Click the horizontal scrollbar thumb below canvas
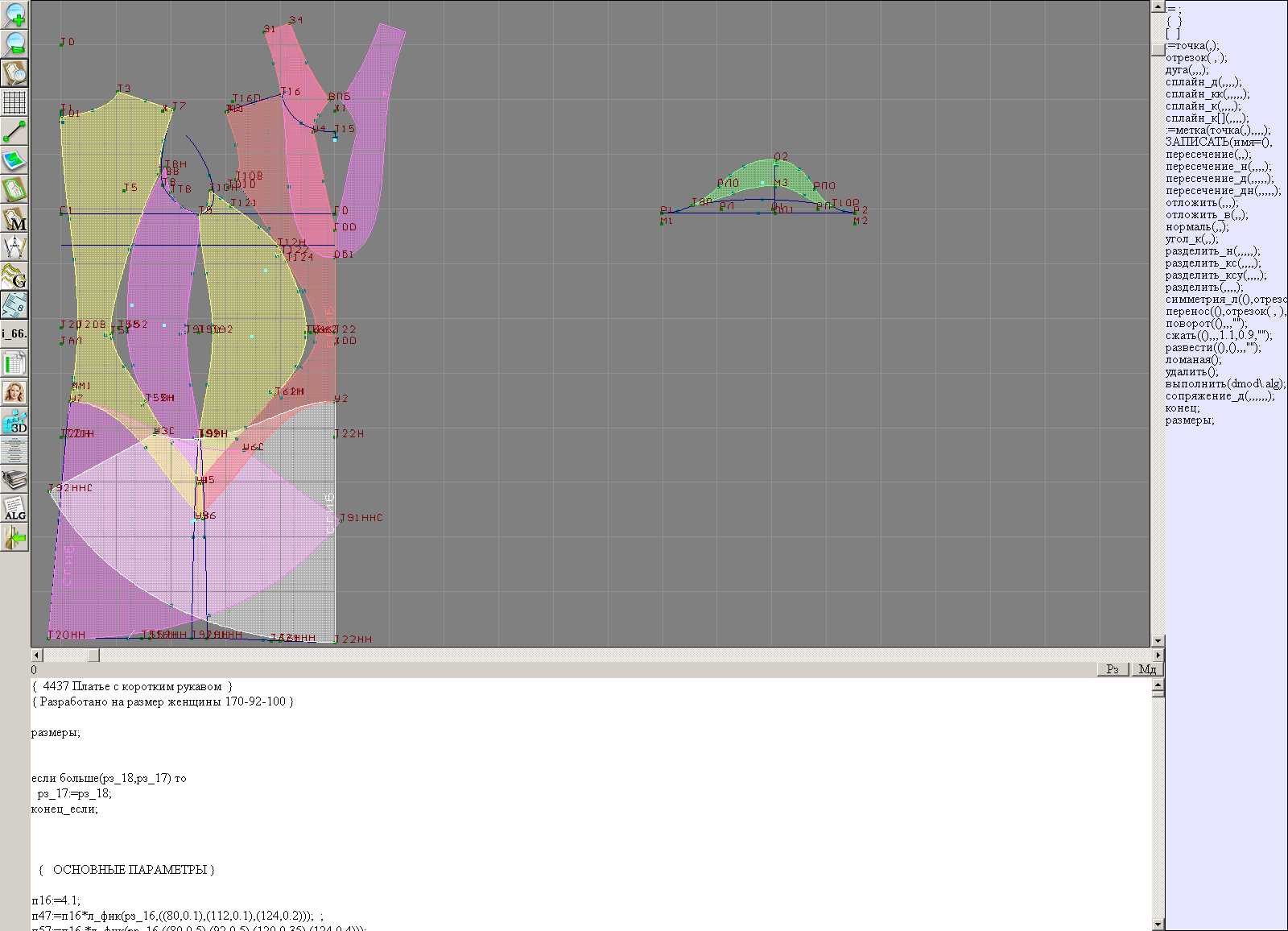Viewport: 1288px width, 931px height. pyautogui.click(x=93, y=656)
